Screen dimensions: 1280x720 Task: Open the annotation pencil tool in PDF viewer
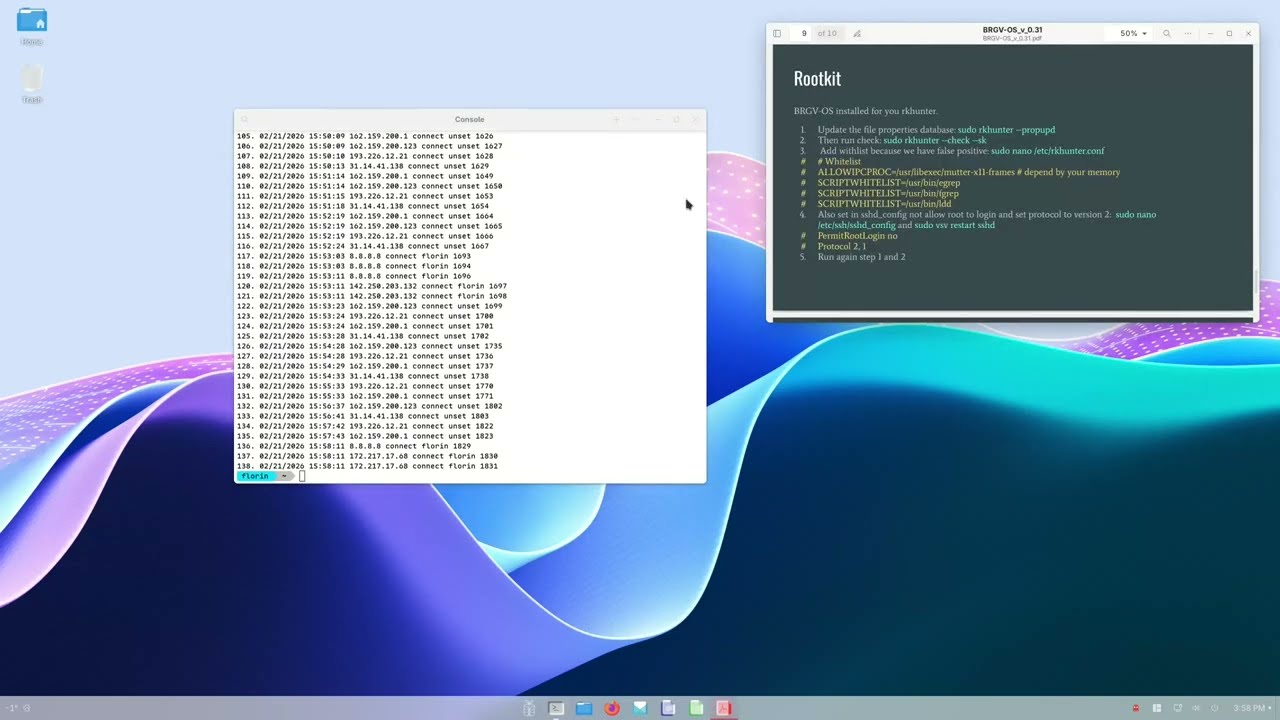(x=857, y=33)
